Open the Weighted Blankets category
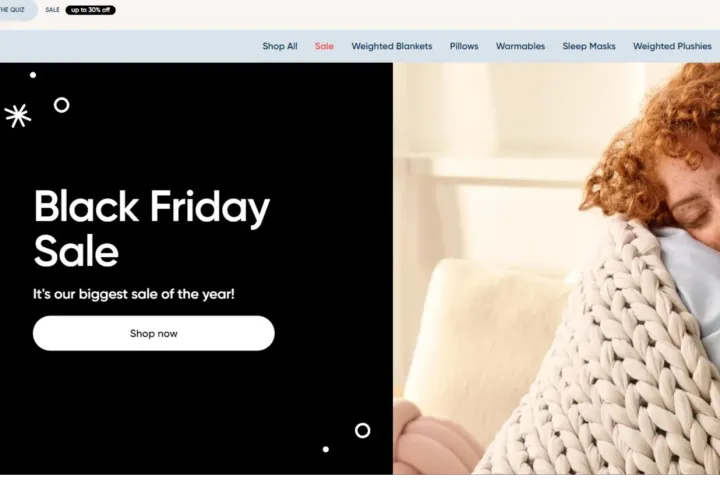The height and width of the screenshot is (480, 720). pyautogui.click(x=392, y=46)
